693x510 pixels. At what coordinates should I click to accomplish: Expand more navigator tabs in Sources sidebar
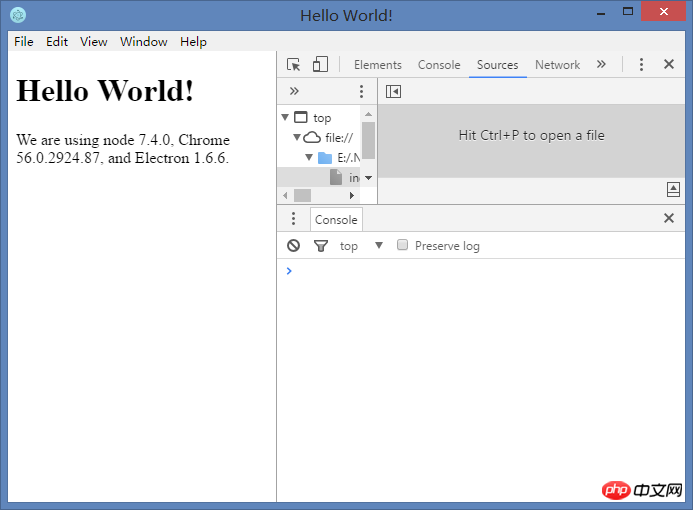[294, 91]
